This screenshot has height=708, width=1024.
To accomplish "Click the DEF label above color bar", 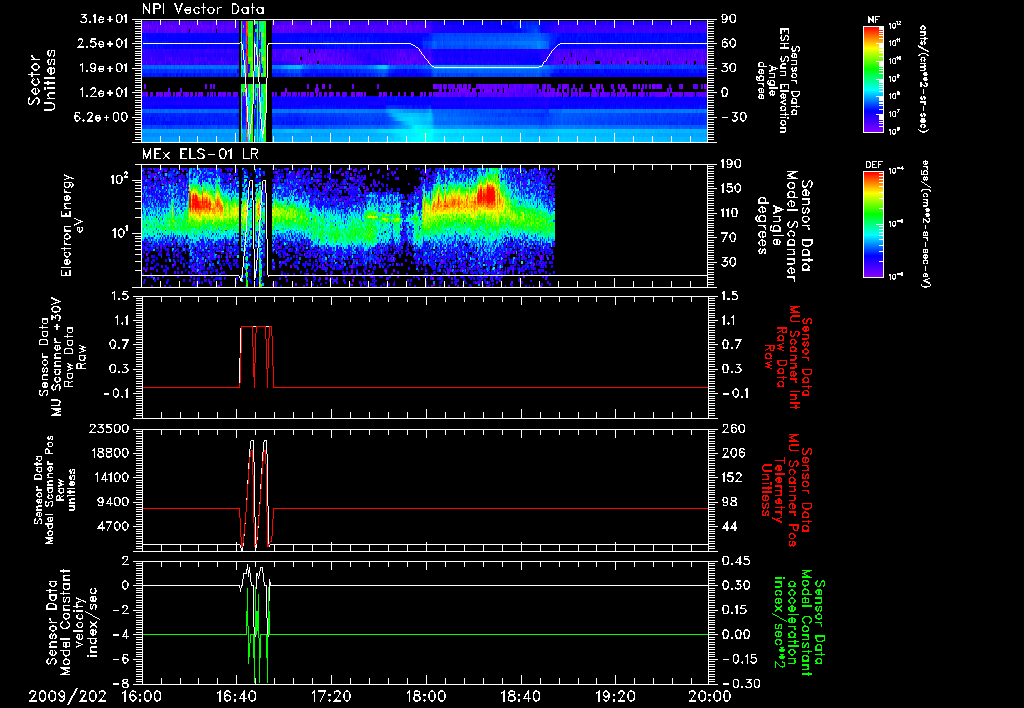I will 873,165.
